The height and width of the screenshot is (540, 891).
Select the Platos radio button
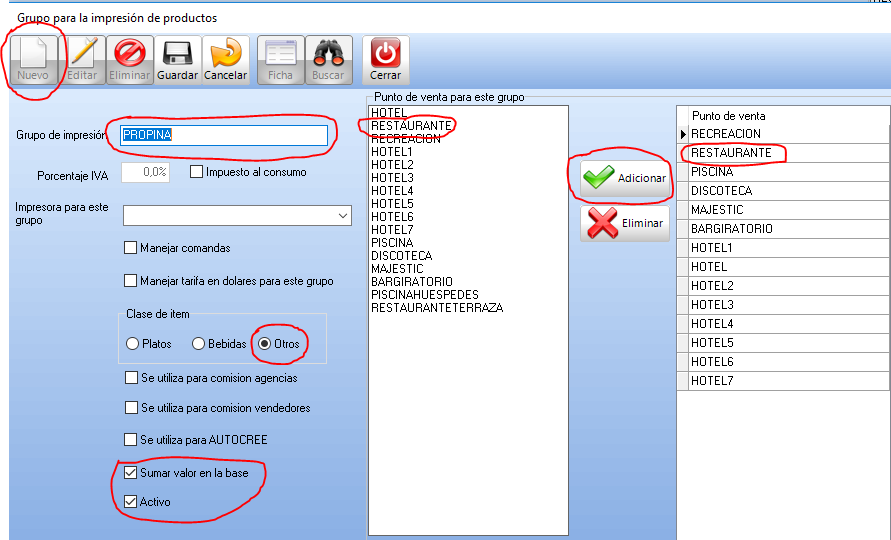(x=133, y=344)
